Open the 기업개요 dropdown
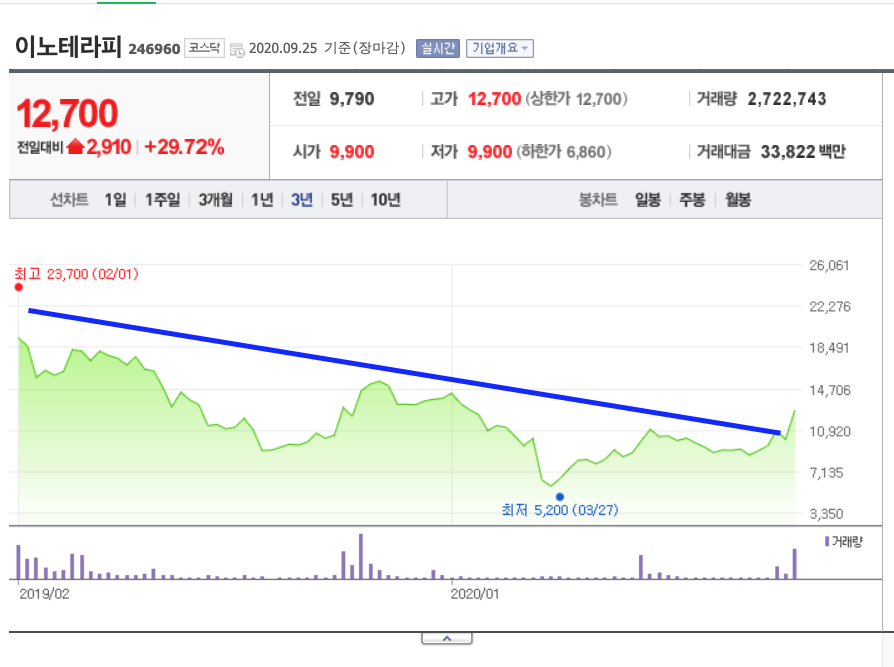The width and height of the screenshot is (894, 667). [499, 48]
